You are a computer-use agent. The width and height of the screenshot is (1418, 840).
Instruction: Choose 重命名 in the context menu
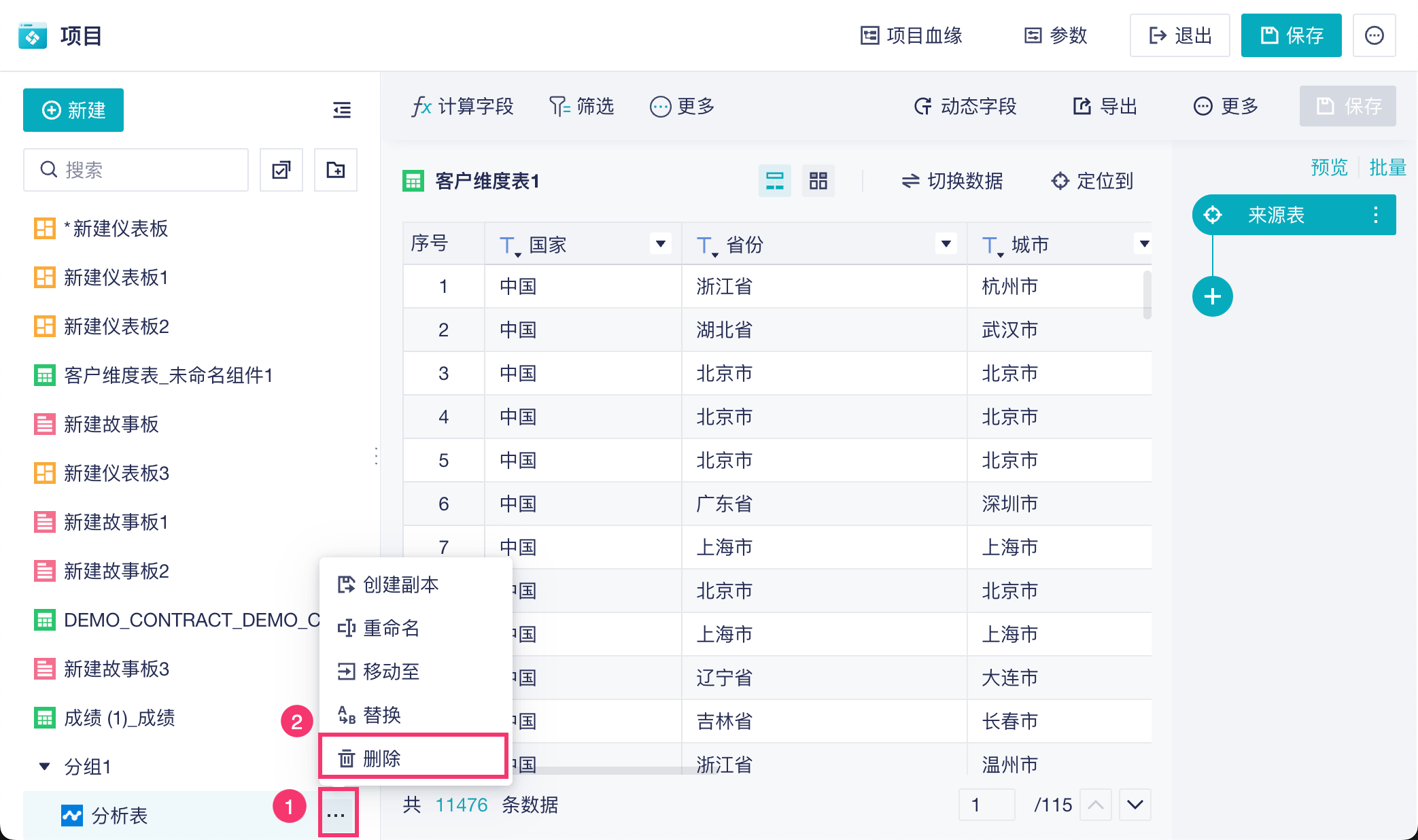(x=391, y=628)
